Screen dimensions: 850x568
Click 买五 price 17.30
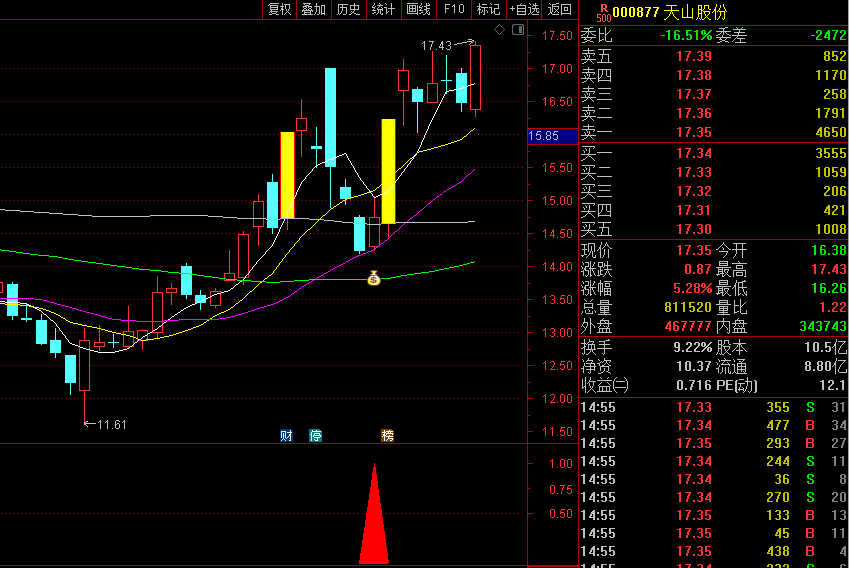[x=693, y=229]
